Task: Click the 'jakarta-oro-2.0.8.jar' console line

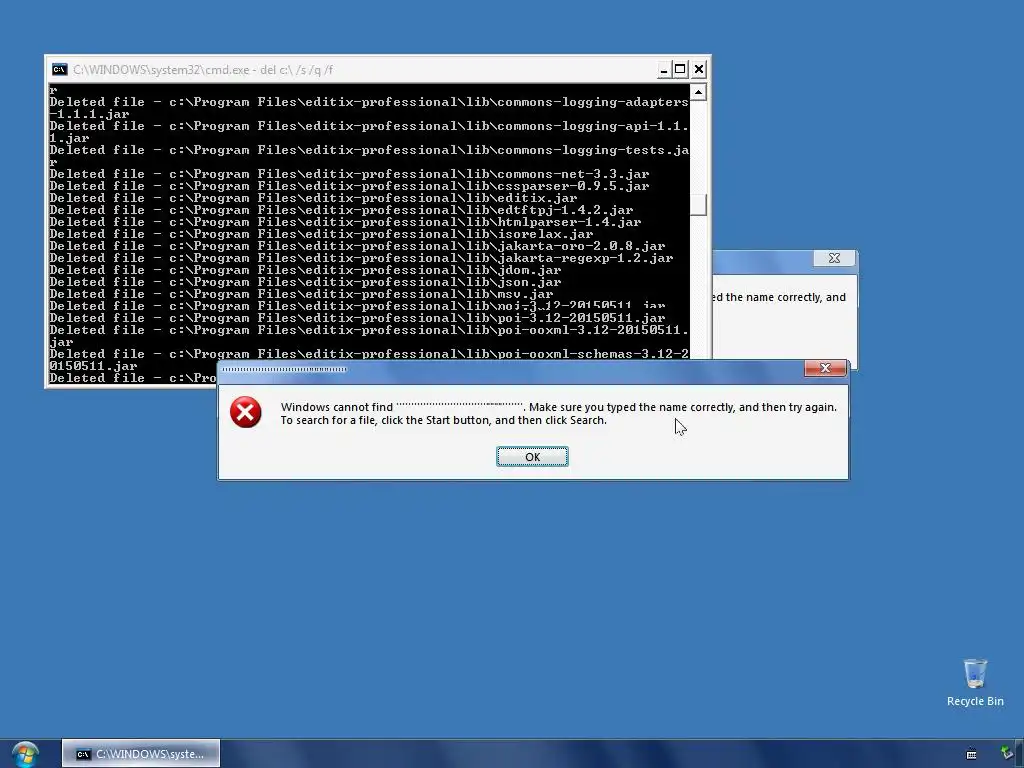Action: tap(357, 246)
